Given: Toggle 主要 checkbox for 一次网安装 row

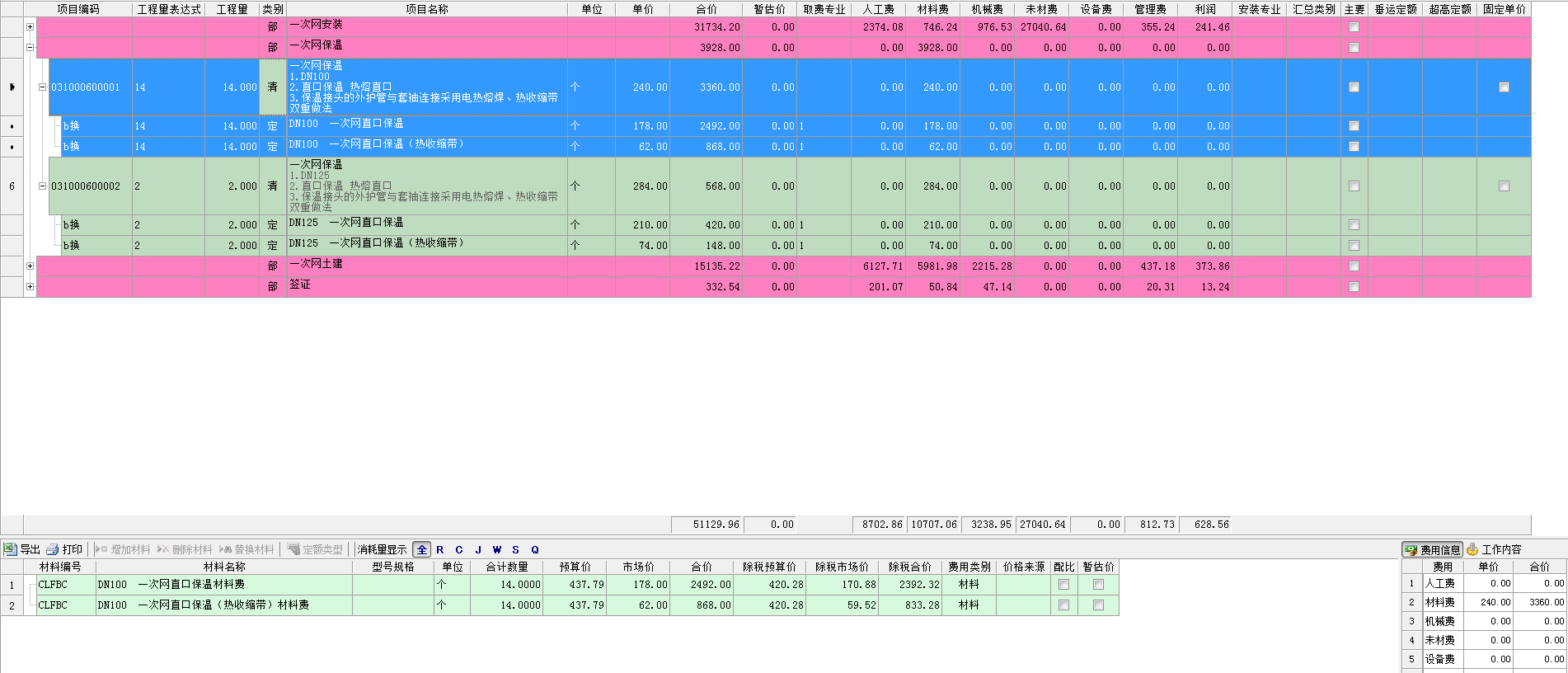Looking at the screenshot, I should tap(1354, 27).
